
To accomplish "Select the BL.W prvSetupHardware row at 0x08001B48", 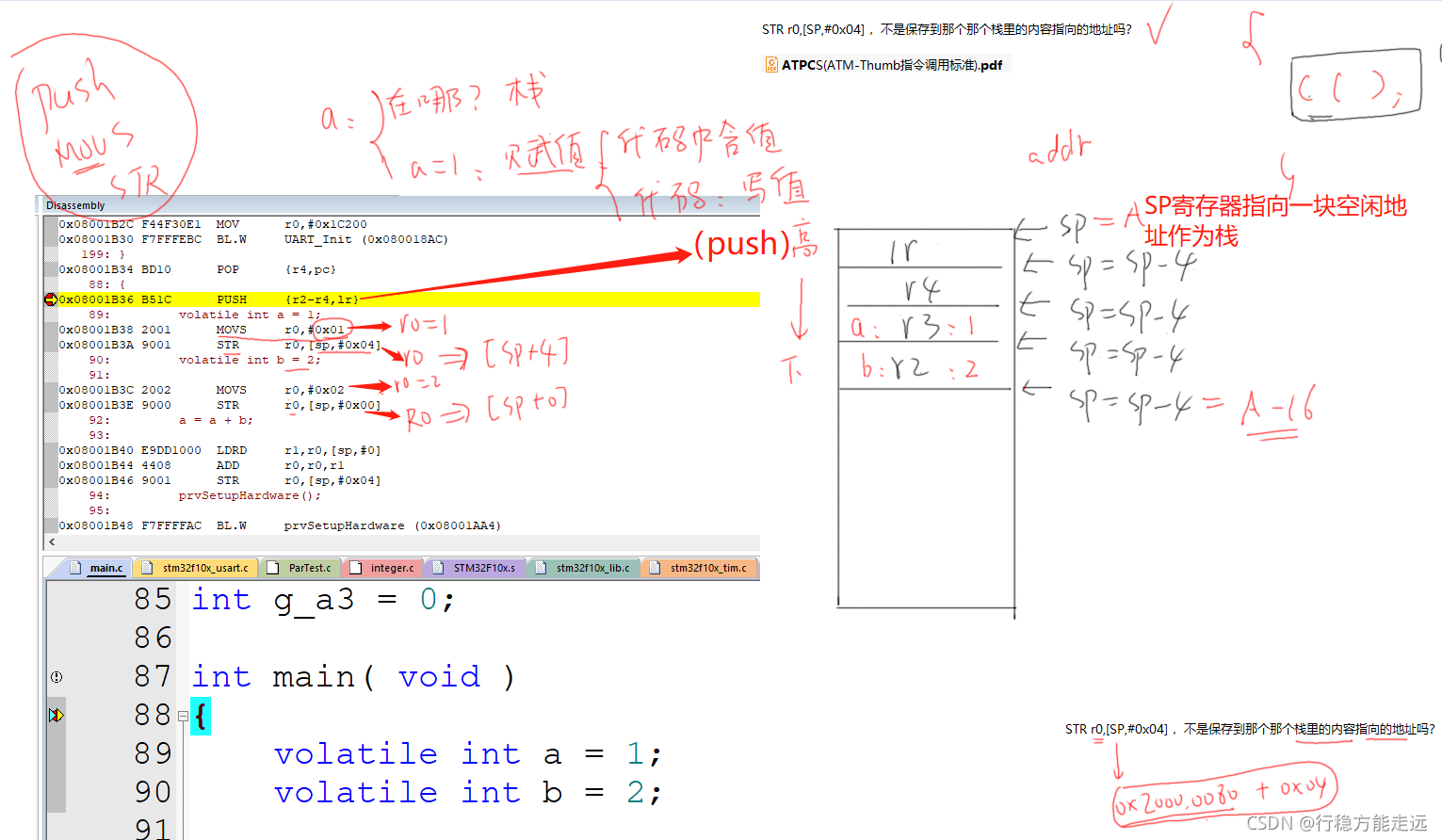I will click(409, 525).
